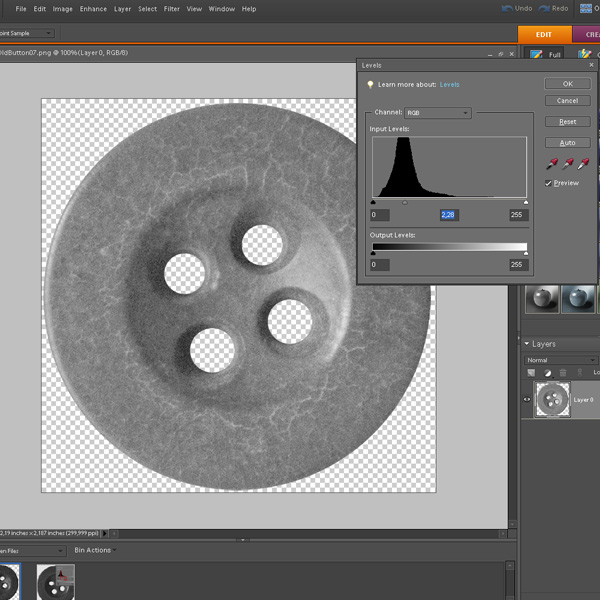
Task: Open the File menu
Action: pyautogui.click(x=21, y=9)
